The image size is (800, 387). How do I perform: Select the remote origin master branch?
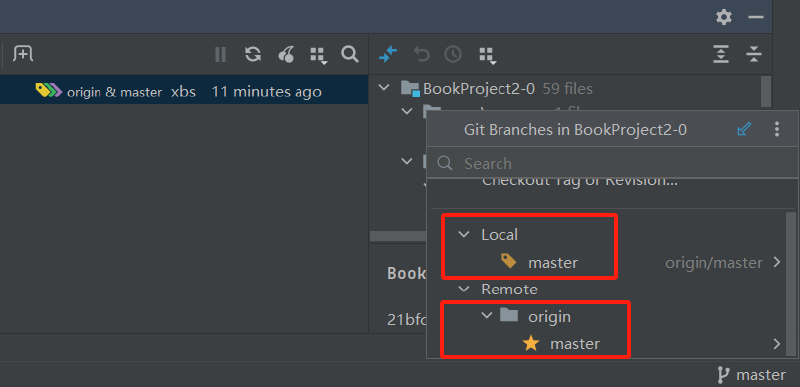575,344
